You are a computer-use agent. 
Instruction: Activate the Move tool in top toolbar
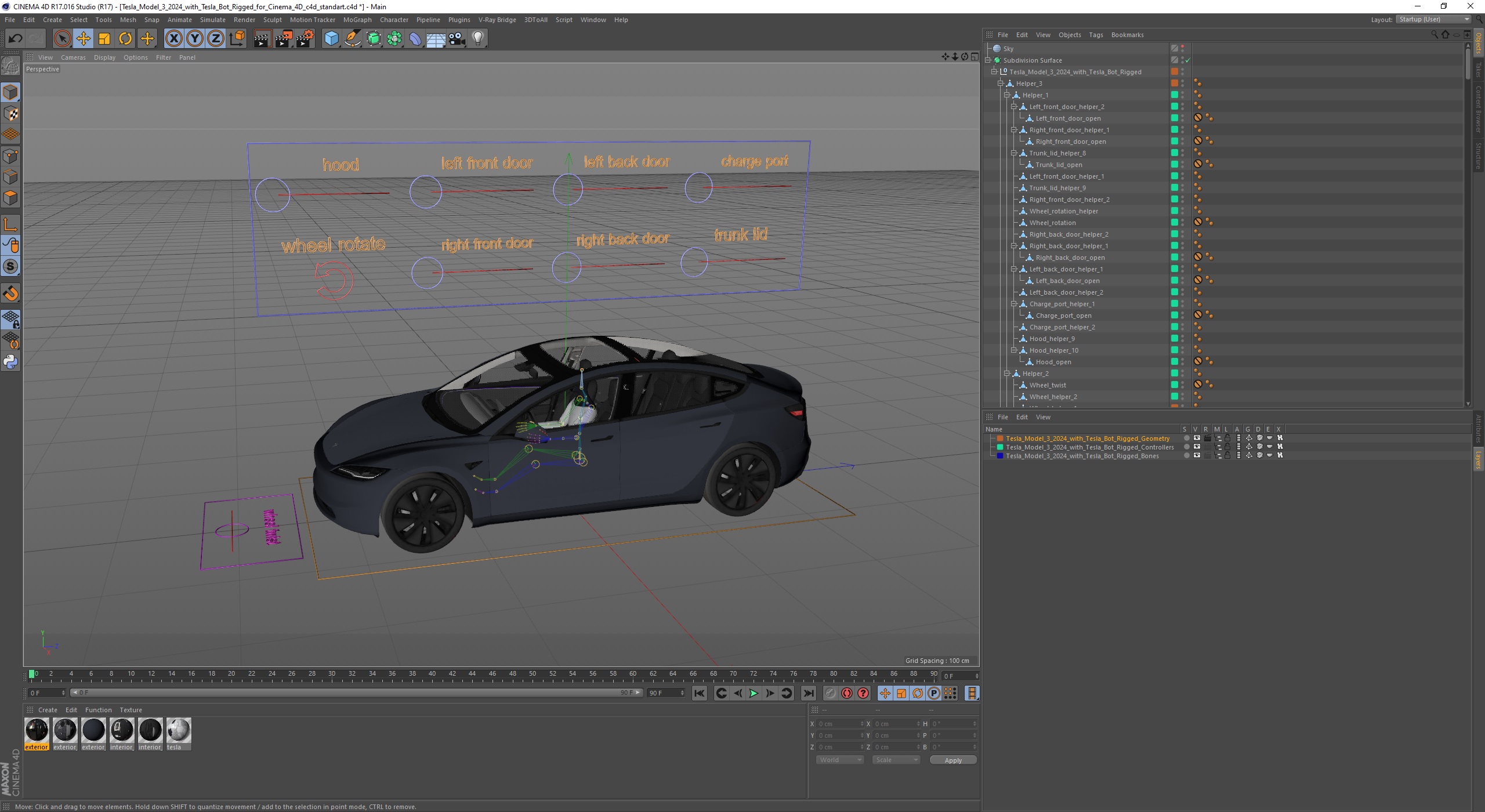(83, 39)
